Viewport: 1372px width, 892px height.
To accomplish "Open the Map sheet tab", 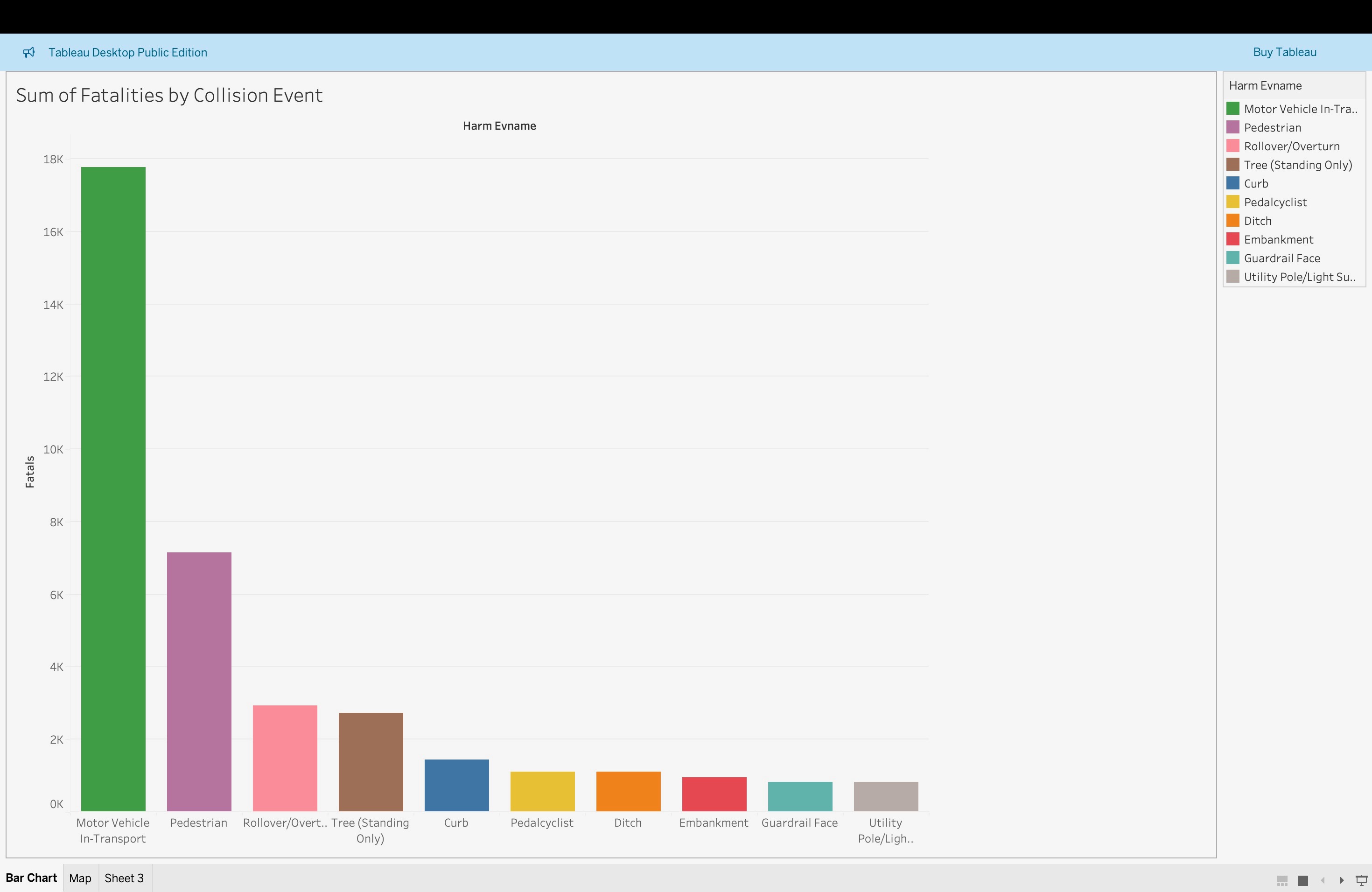I will coord(80,878).
